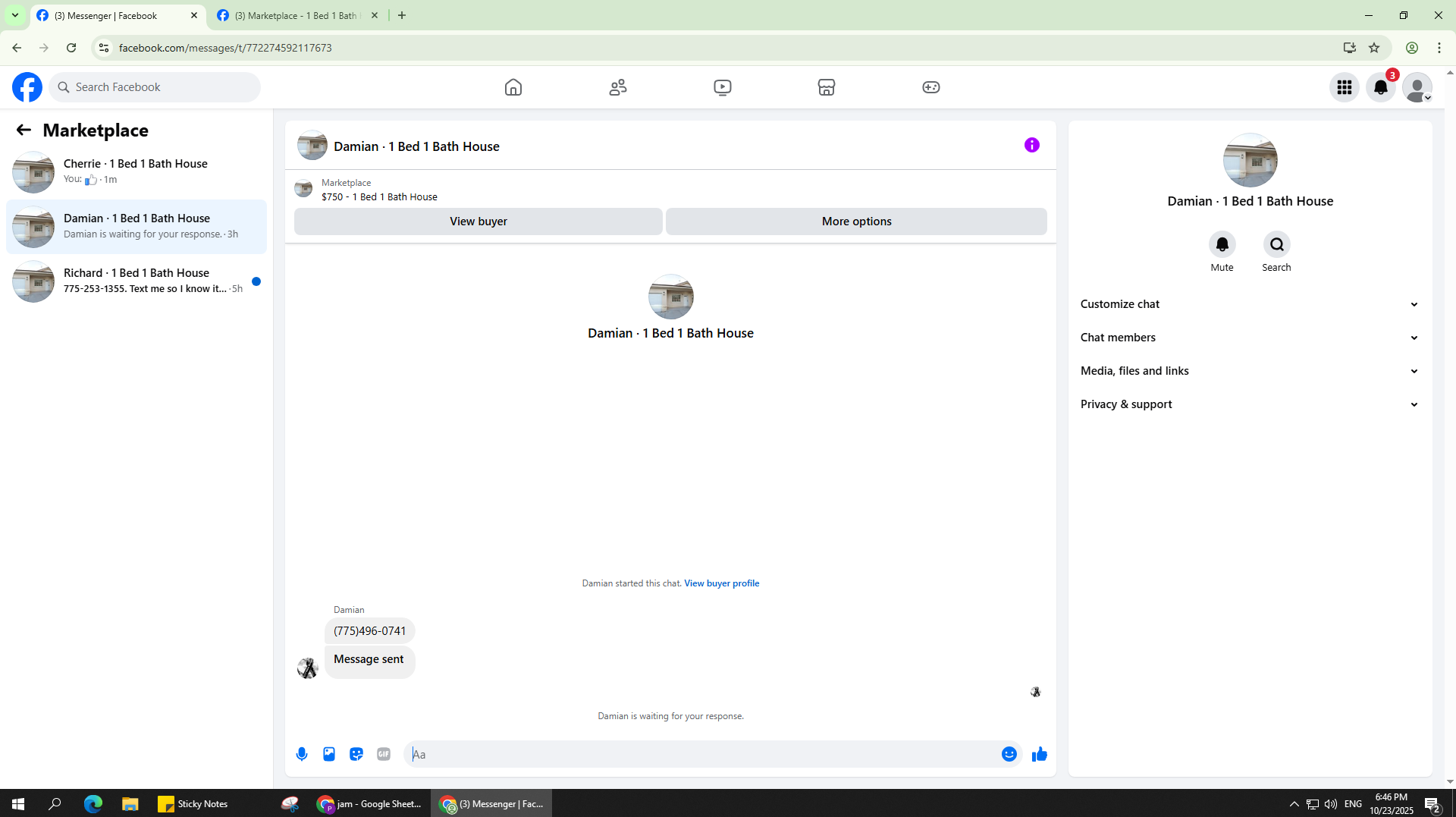This screenshot has width=1456, height=817.
Task: Open the Windows Start menu
Action: [18, 804]
